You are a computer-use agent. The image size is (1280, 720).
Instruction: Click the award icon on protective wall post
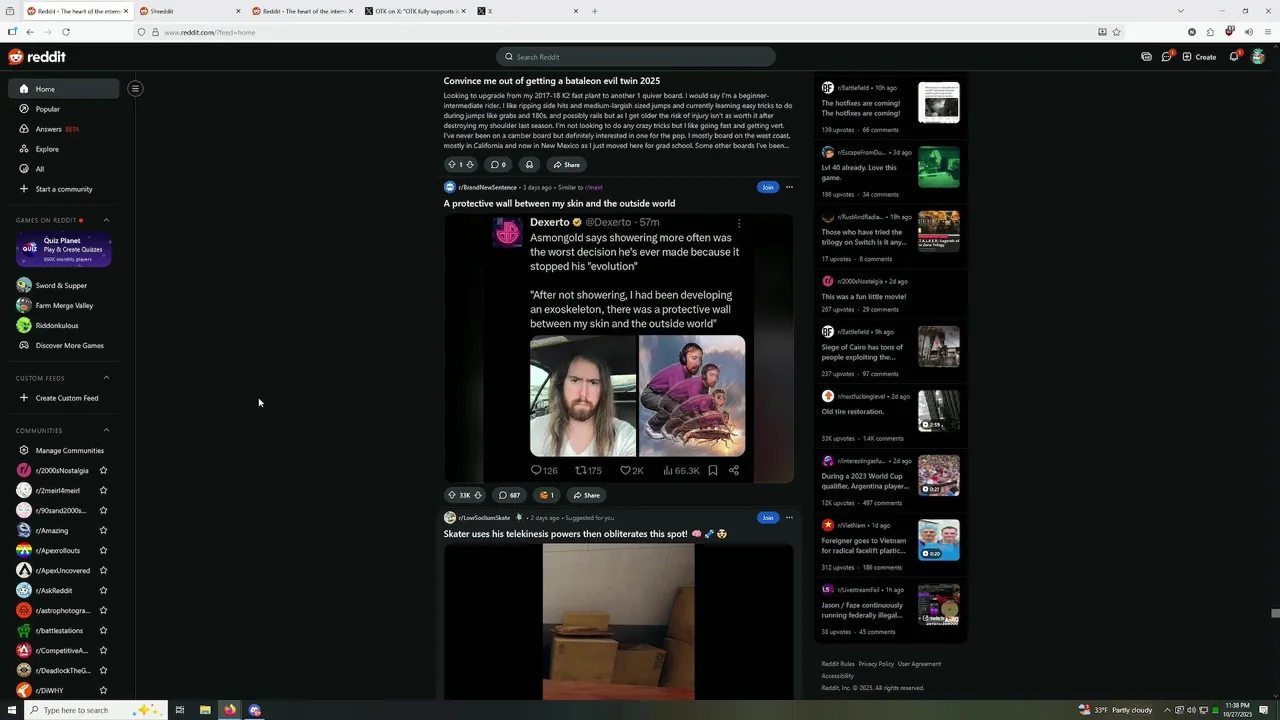click(546, 495)
